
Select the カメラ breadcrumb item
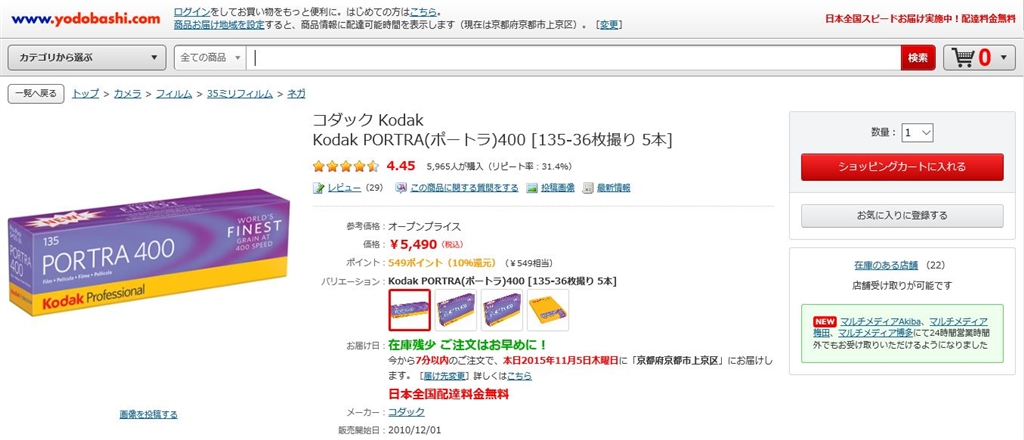127,94
